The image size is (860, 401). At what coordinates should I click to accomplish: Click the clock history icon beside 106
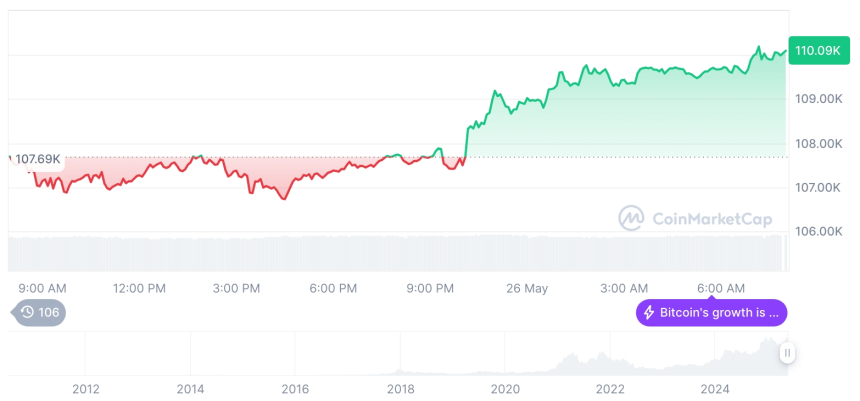click(x=27, y=313)
